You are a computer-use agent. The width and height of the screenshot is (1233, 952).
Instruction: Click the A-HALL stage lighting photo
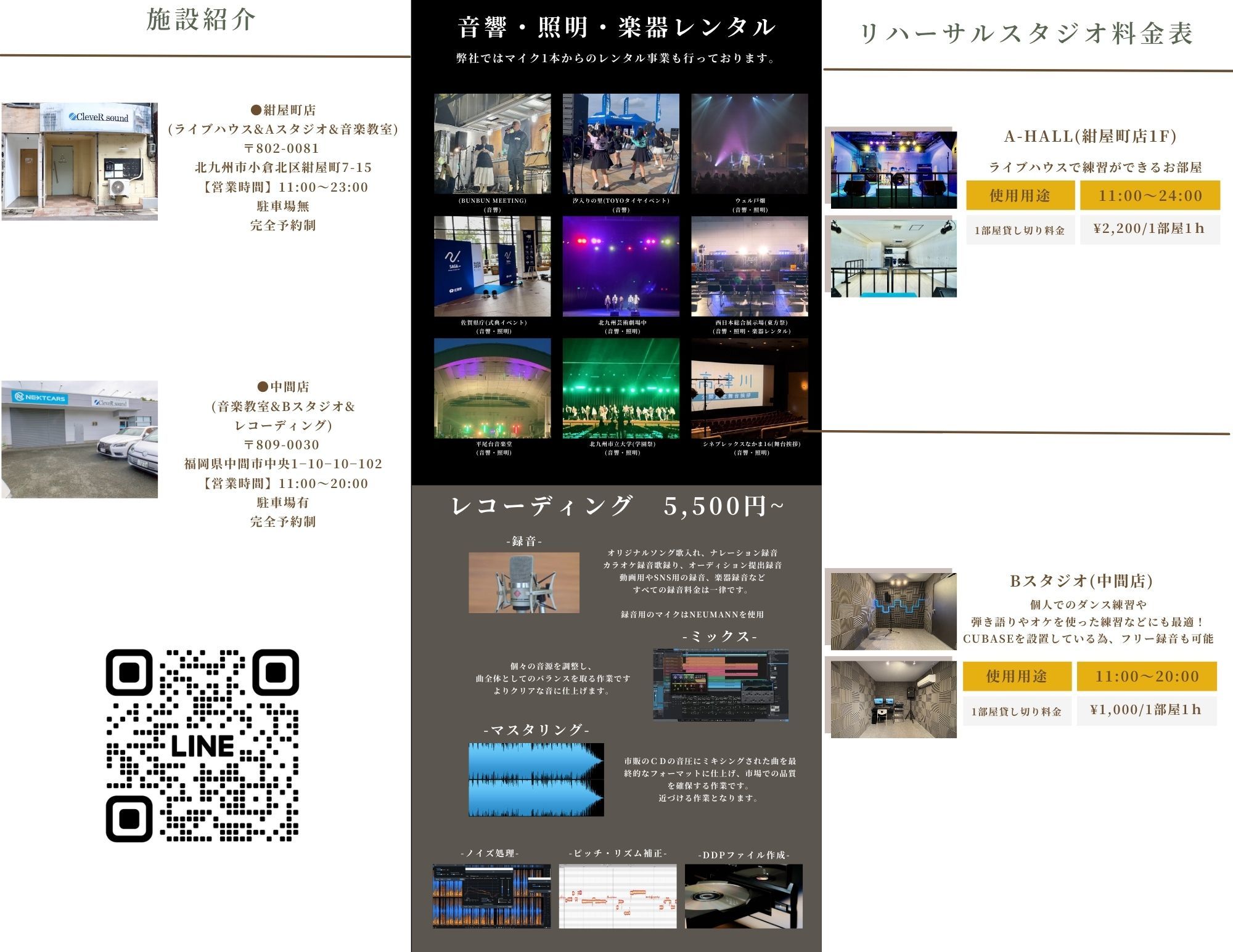pyautogui.click(x=893, y=169)
